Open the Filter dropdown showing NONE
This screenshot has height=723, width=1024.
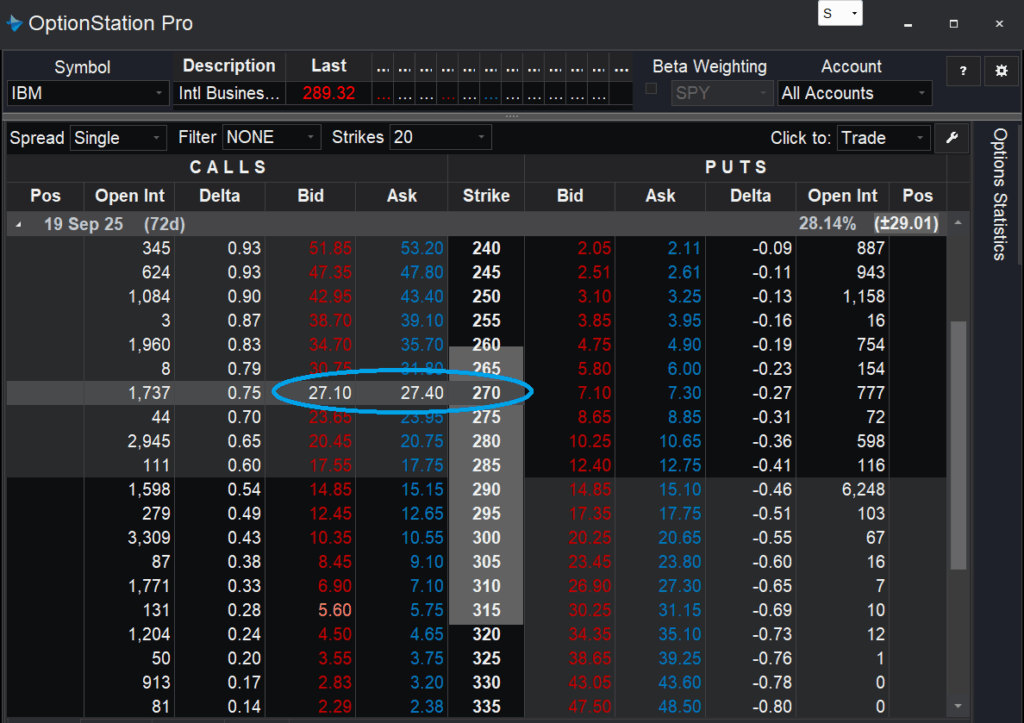[x=271, y=137]
